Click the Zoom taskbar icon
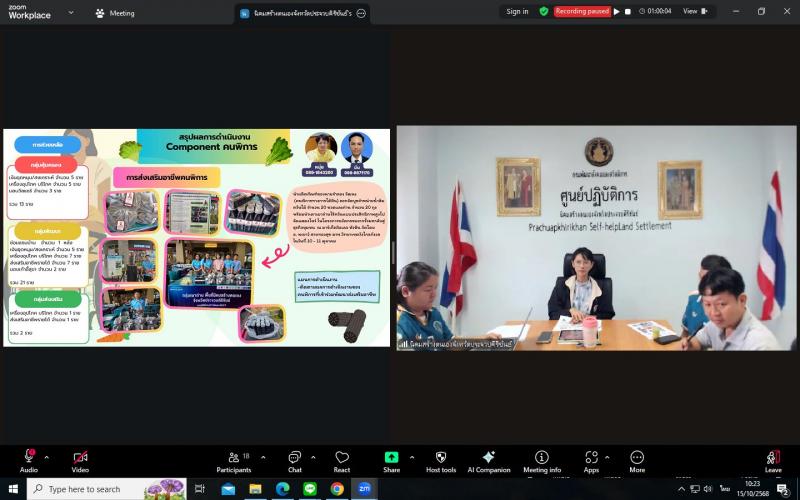The image size is (800, 500). pos(364,489)
